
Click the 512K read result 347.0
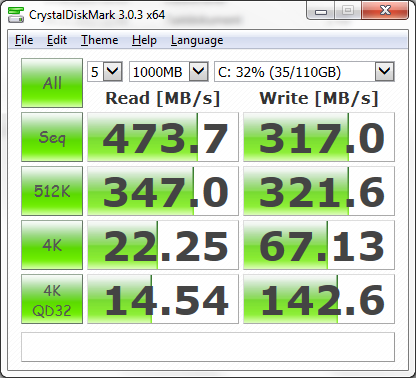(x=163, y=191)
